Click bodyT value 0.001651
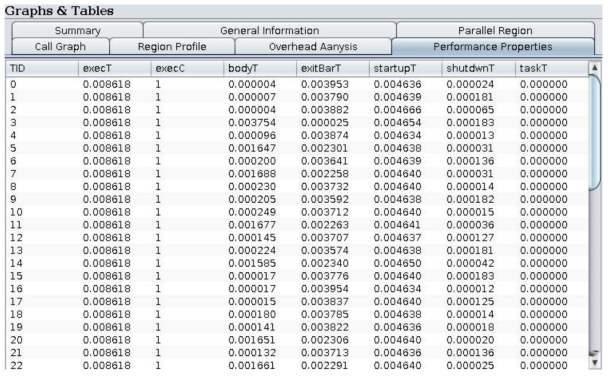The width and height of the screenshot is (611, 376). [x=252, y=340]
